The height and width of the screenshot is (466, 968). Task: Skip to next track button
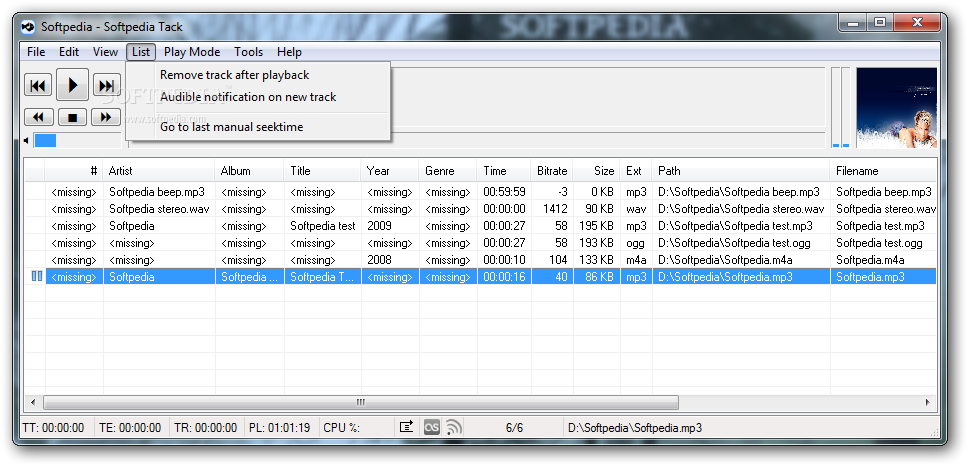pyautogui.click(x=107, y=85)
